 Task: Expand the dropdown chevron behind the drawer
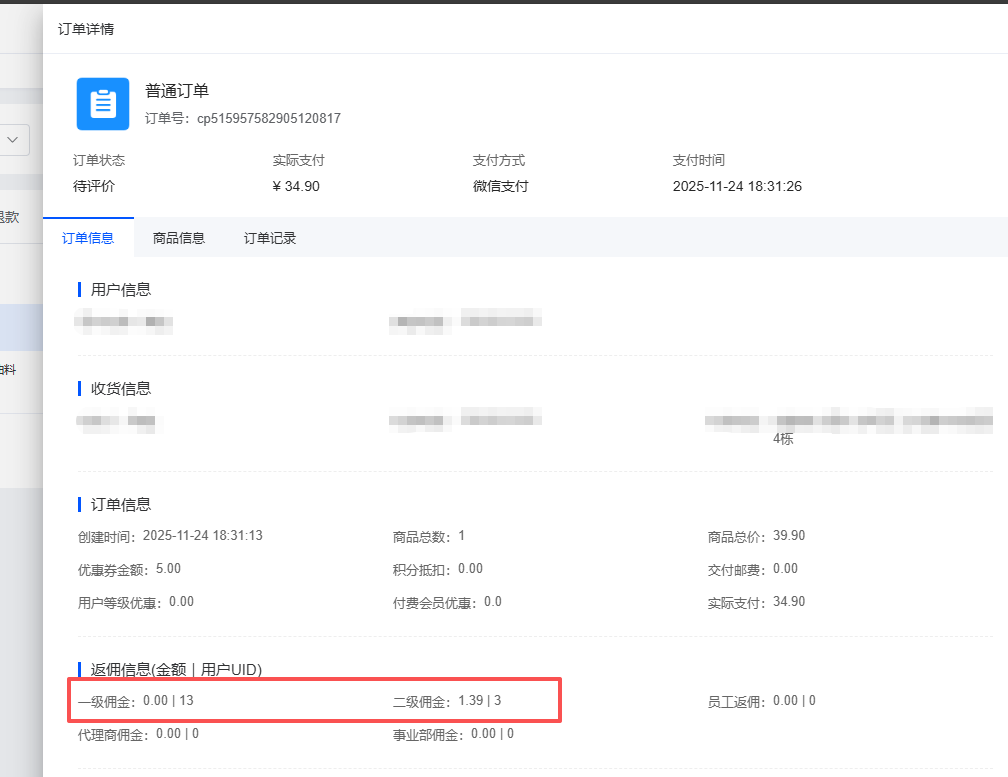coord(14,140)
